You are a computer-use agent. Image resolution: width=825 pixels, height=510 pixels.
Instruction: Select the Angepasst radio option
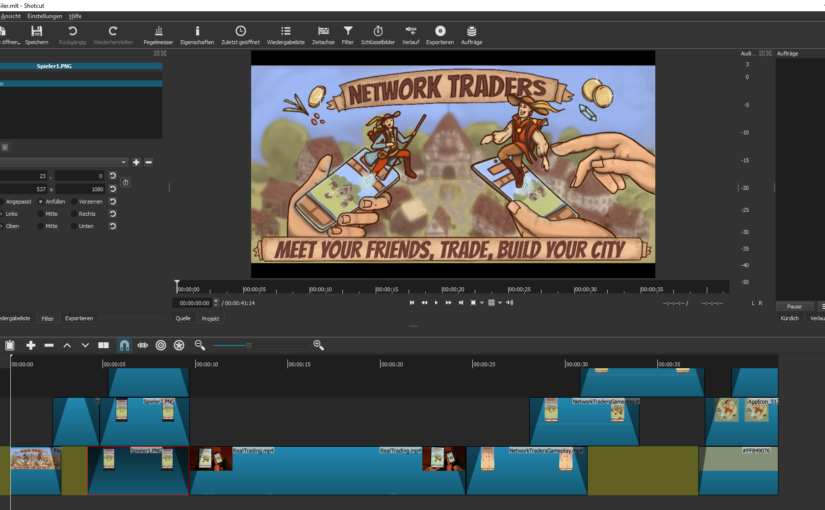coord(16,202)
